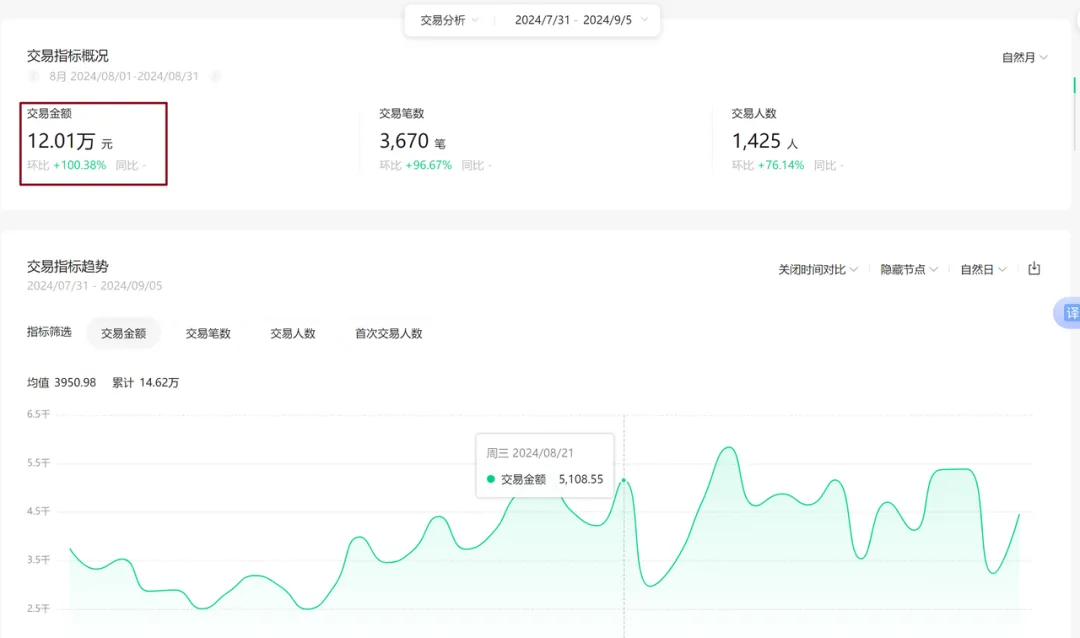Click the 3,670 transaction count value
This screenshot has height=638, width=1080.
404,141
